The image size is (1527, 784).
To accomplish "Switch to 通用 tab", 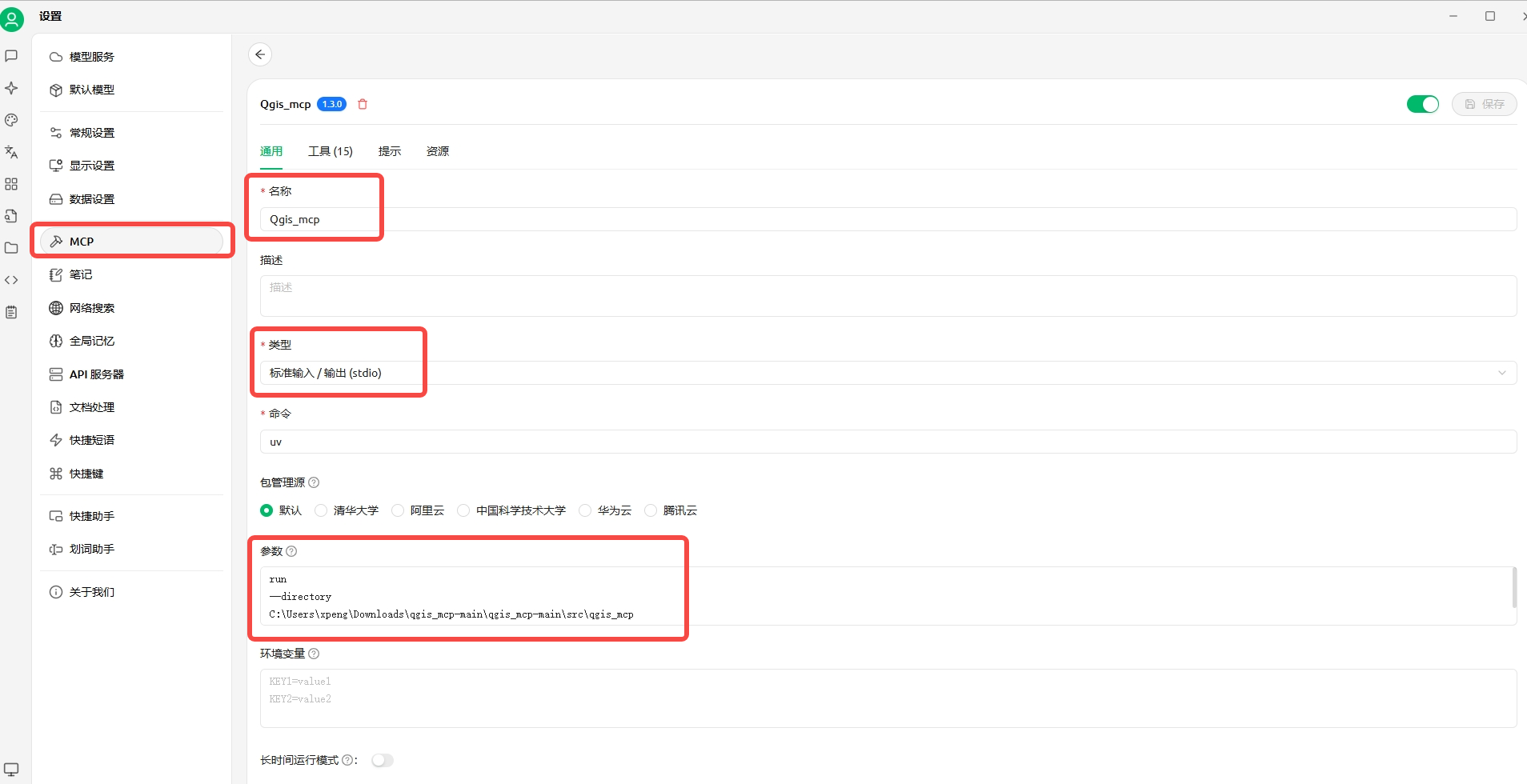I will [271, 151].
